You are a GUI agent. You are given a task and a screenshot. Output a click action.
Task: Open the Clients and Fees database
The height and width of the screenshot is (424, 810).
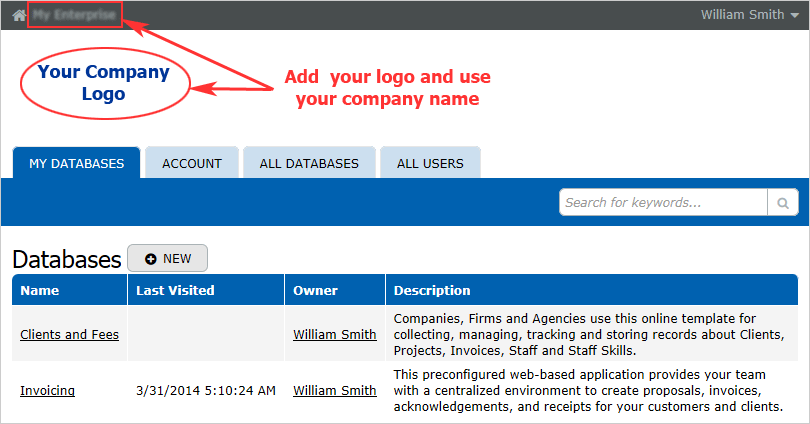pos(69,335)
